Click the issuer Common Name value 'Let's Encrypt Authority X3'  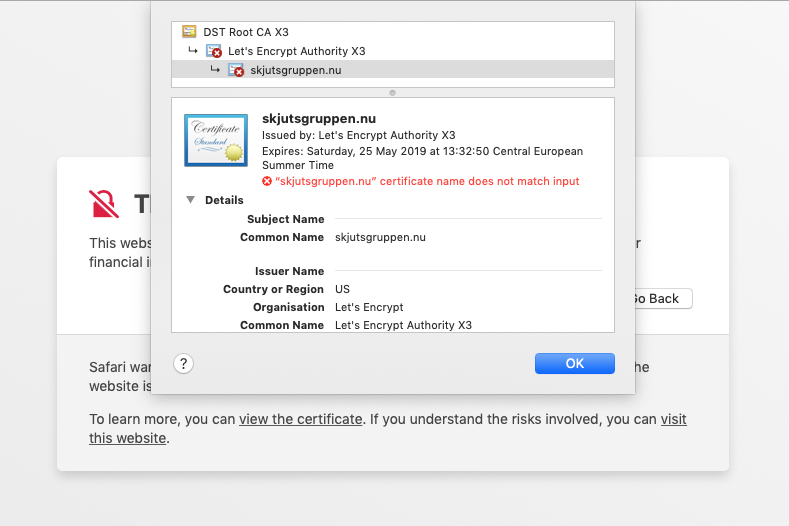coord(404,325)
